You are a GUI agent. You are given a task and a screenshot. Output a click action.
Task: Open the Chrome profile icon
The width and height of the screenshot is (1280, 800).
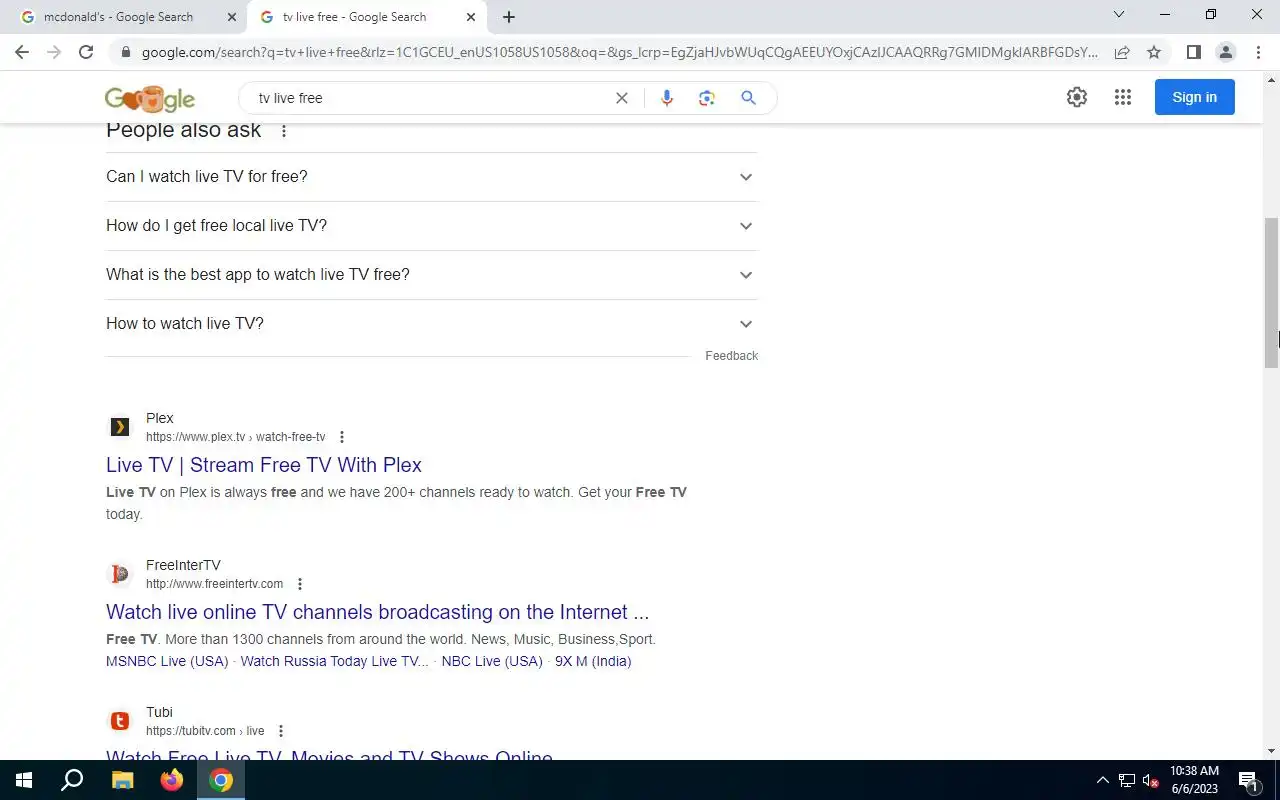(1225, 52)
